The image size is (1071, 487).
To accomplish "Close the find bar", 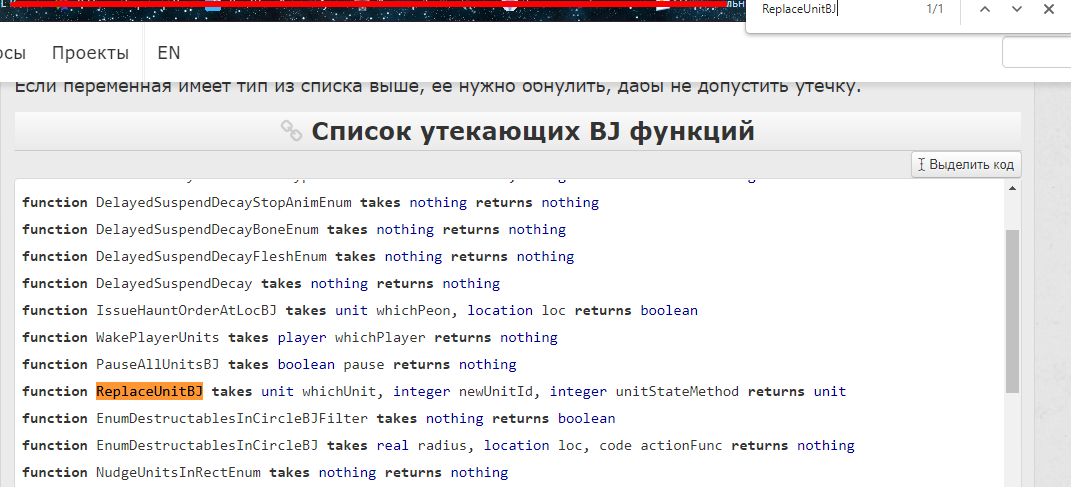I will point(1048,10).
